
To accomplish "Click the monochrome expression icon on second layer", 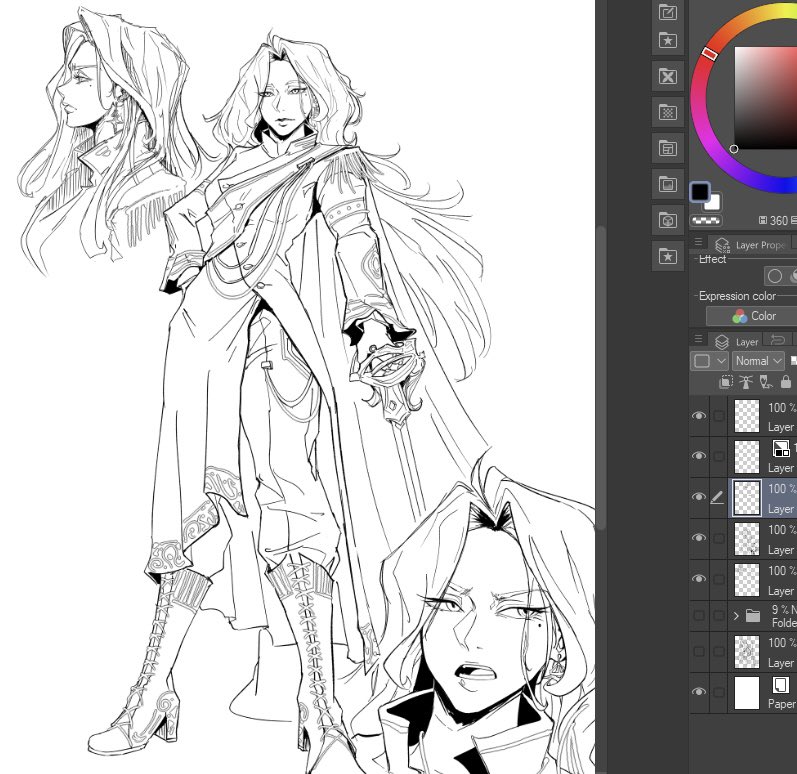I will click(781, 449).
